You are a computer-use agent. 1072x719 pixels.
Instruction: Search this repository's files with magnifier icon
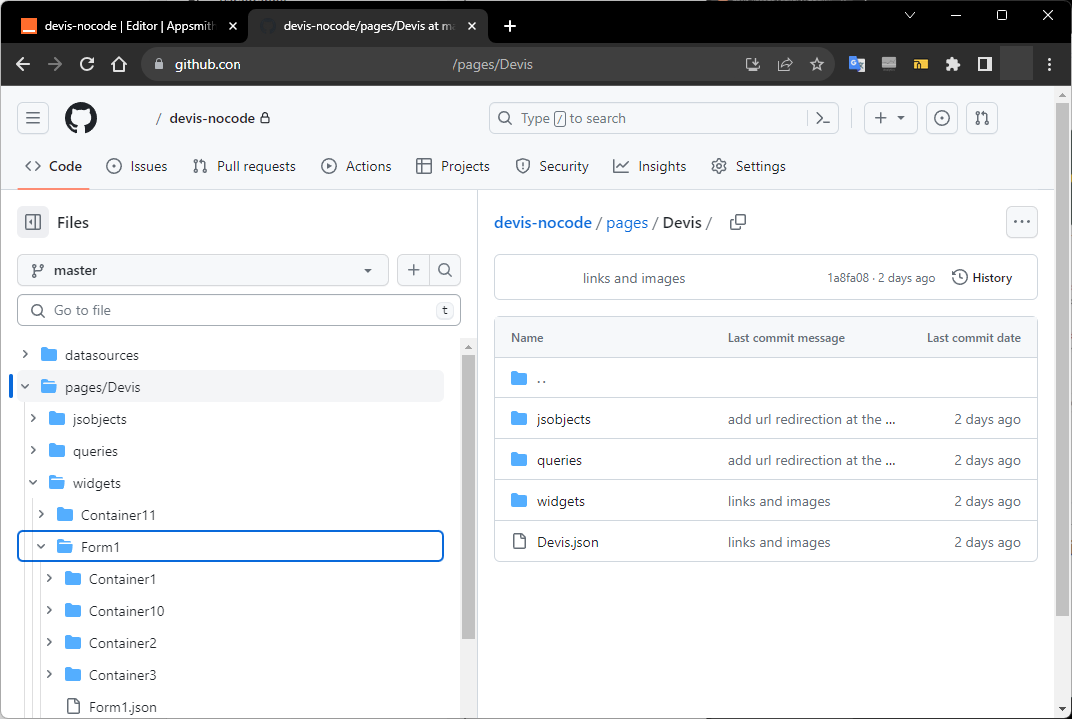pyautogui.click(x=445, y=270)
